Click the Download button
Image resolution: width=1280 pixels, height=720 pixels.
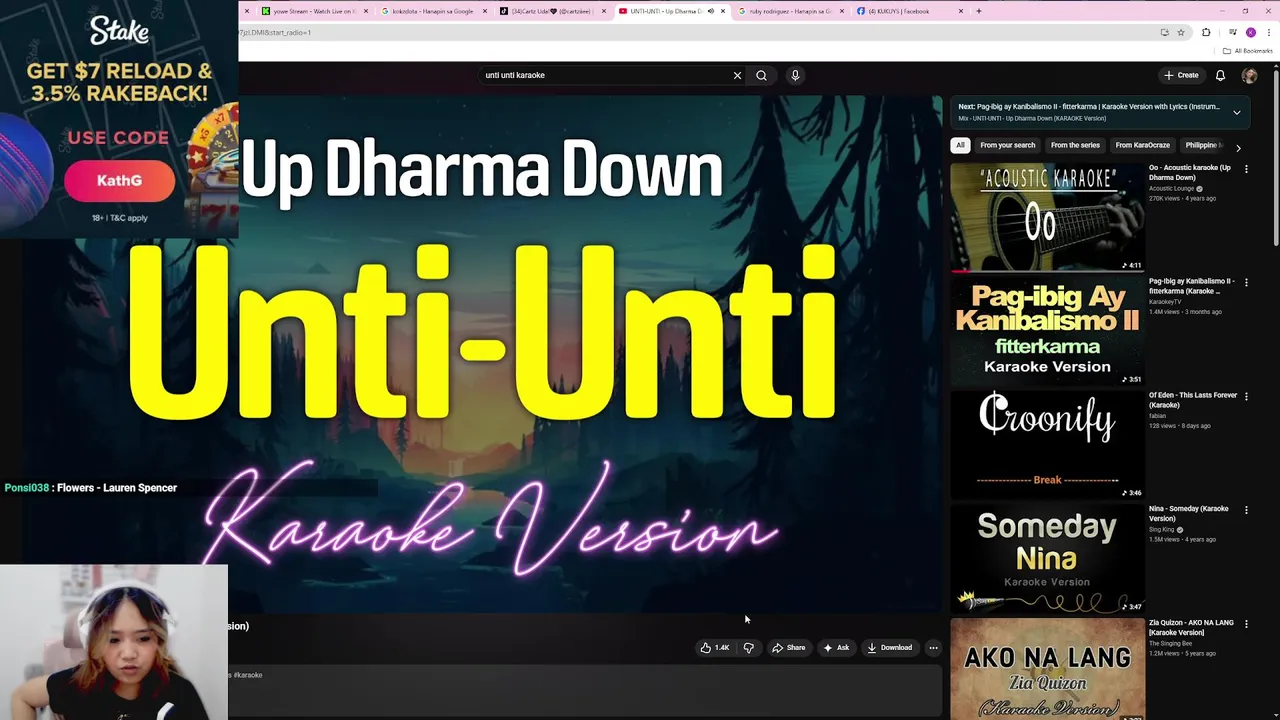tap(889, 648)
